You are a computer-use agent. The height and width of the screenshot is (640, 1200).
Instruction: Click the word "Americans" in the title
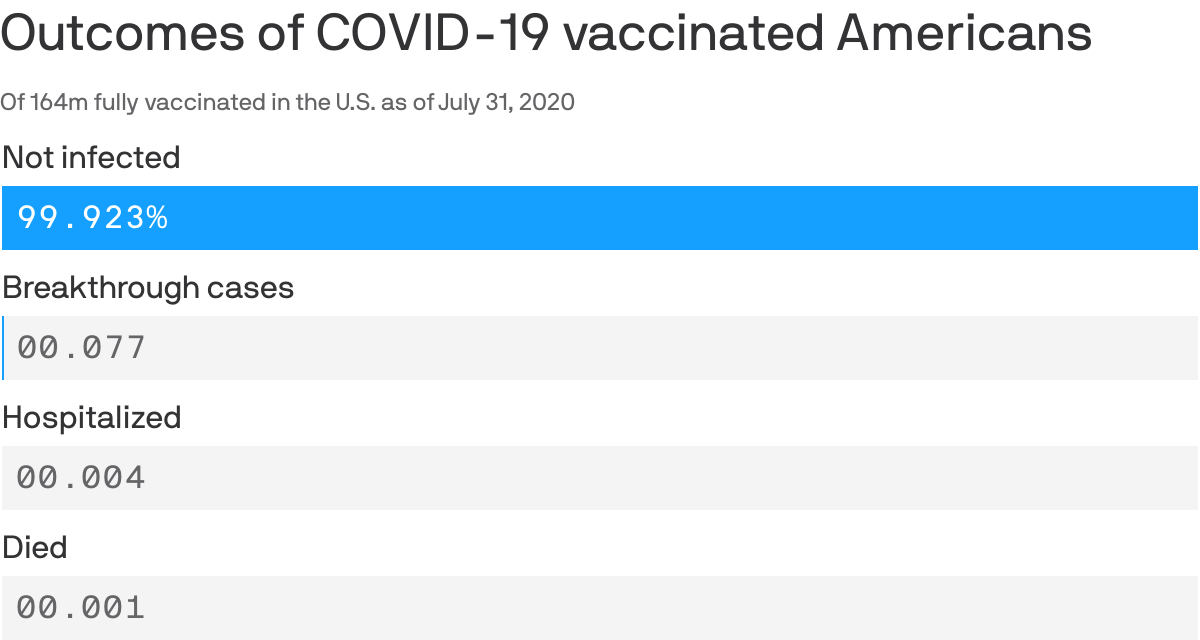pos(964,34)
